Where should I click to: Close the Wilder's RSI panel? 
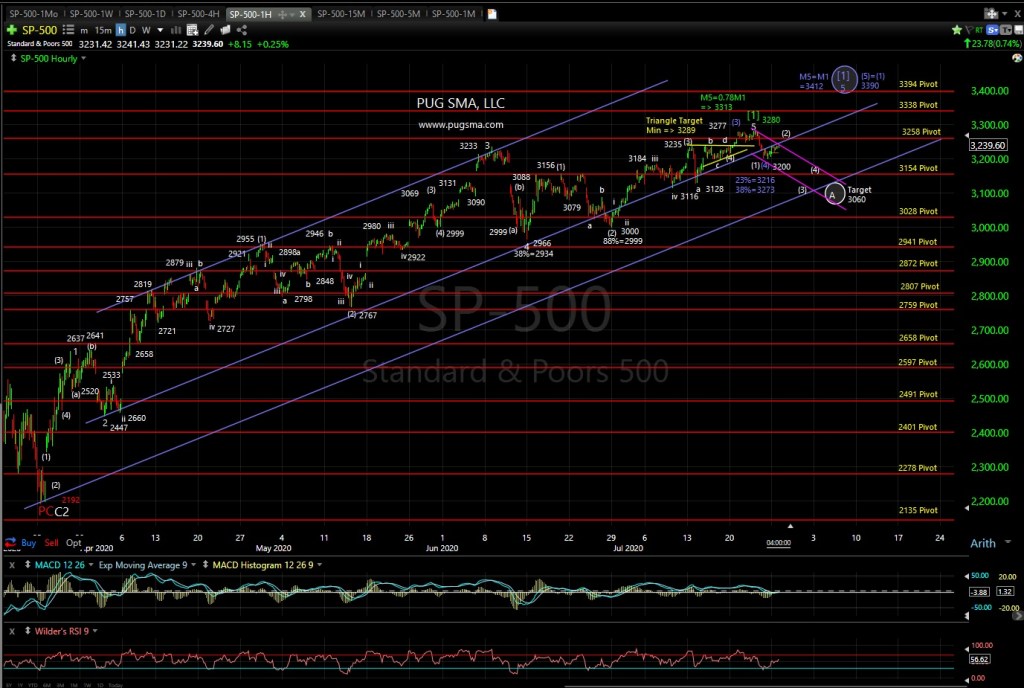pyautogui.click(x=12, y=631)
